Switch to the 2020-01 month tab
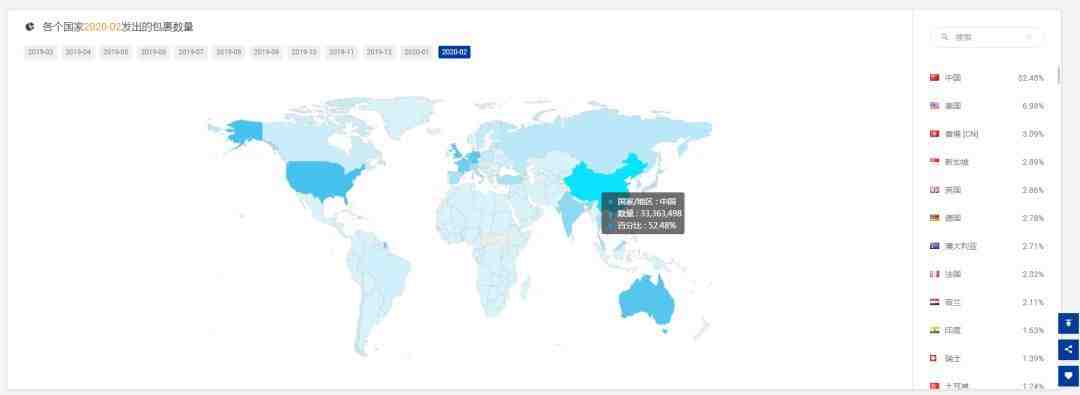Screen dimensions: 1080x395 [x=416, y=52]
